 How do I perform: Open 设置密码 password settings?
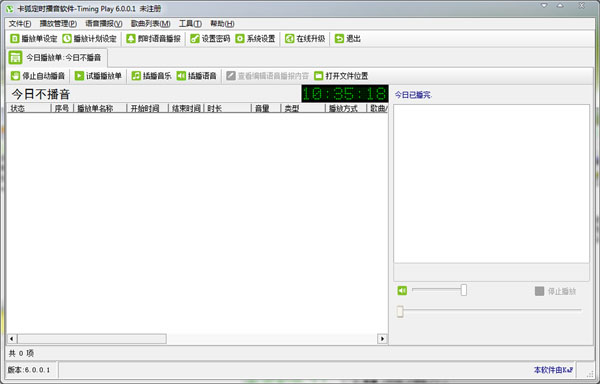(210, 39)
